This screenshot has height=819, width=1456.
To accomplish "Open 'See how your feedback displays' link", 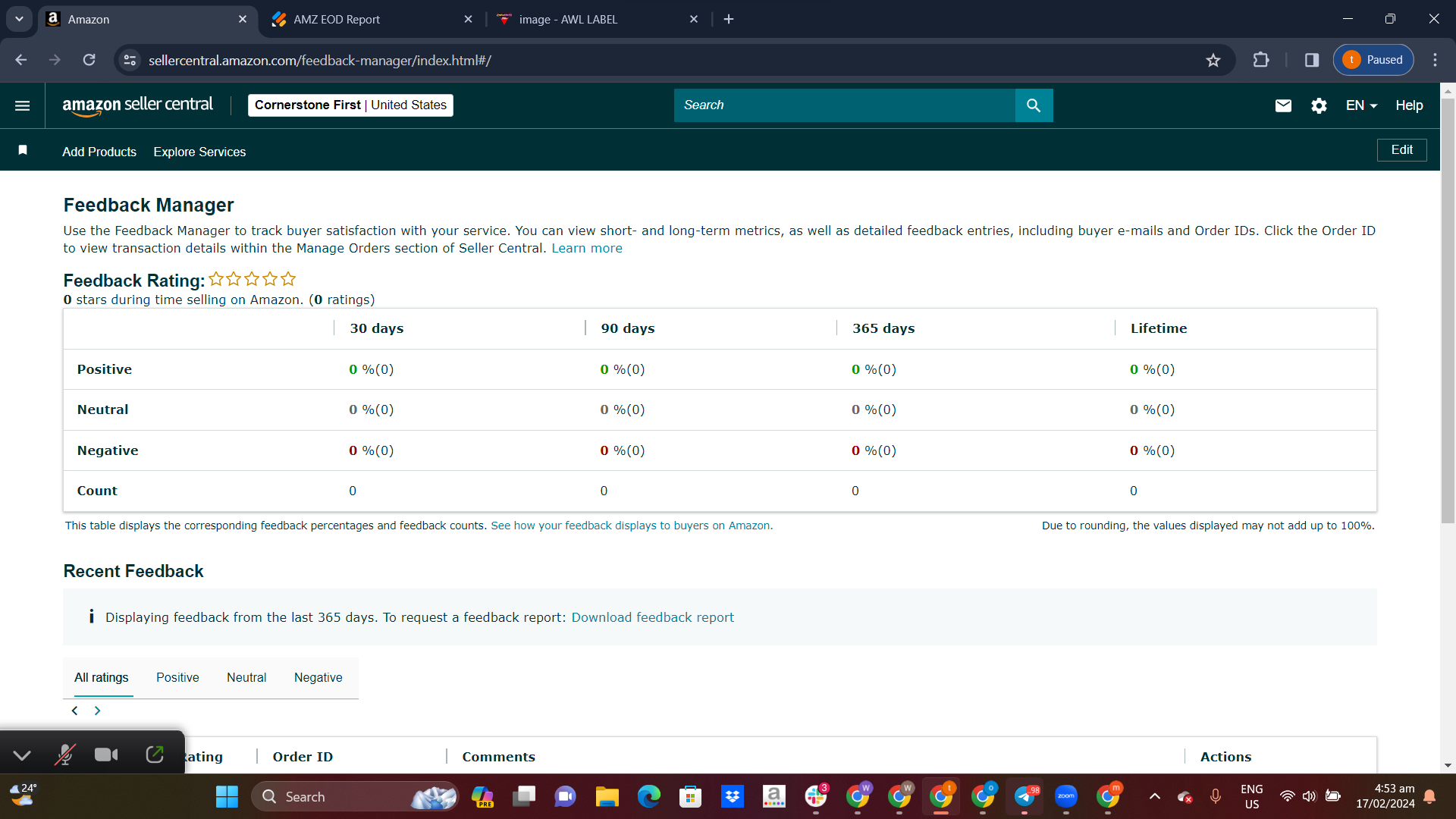I will click(632, 526).
